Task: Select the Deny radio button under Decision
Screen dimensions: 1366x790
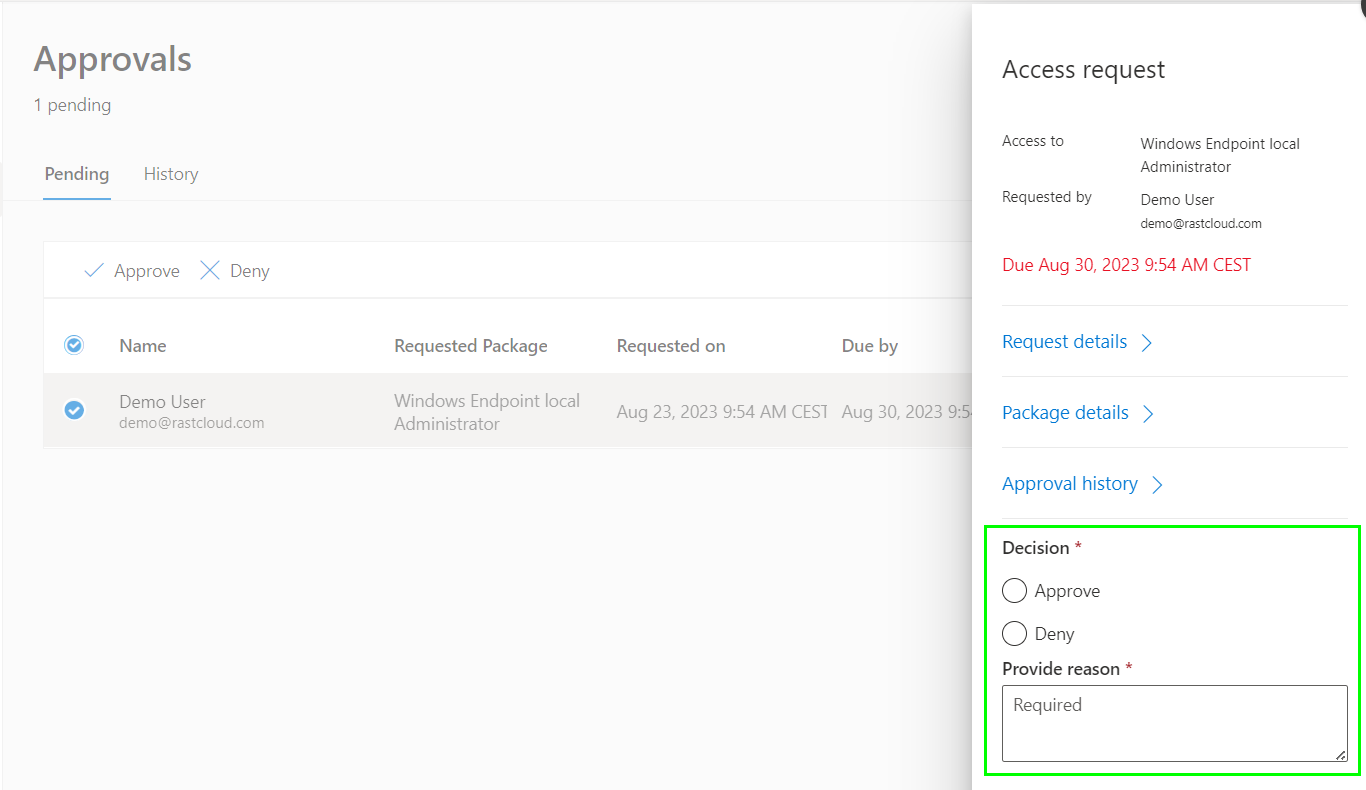Action: tap(1014, 634)
